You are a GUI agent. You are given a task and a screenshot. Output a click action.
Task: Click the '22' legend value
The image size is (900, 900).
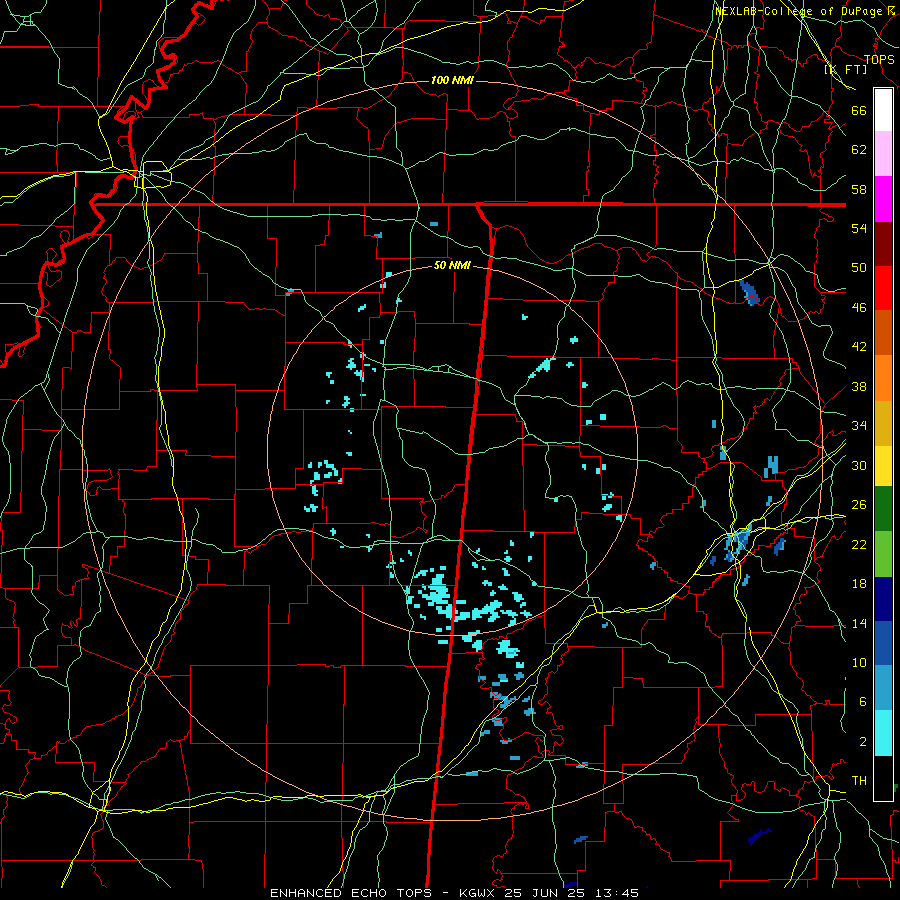(859, 544)
